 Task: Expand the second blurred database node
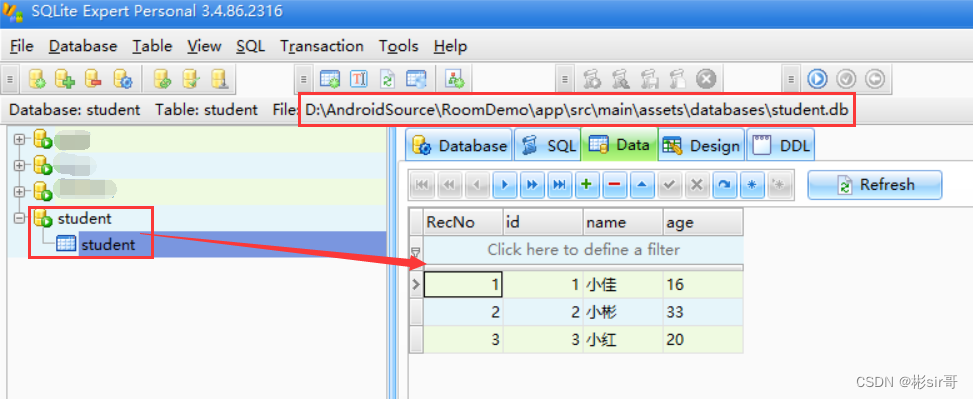click(x=19, y=166)
